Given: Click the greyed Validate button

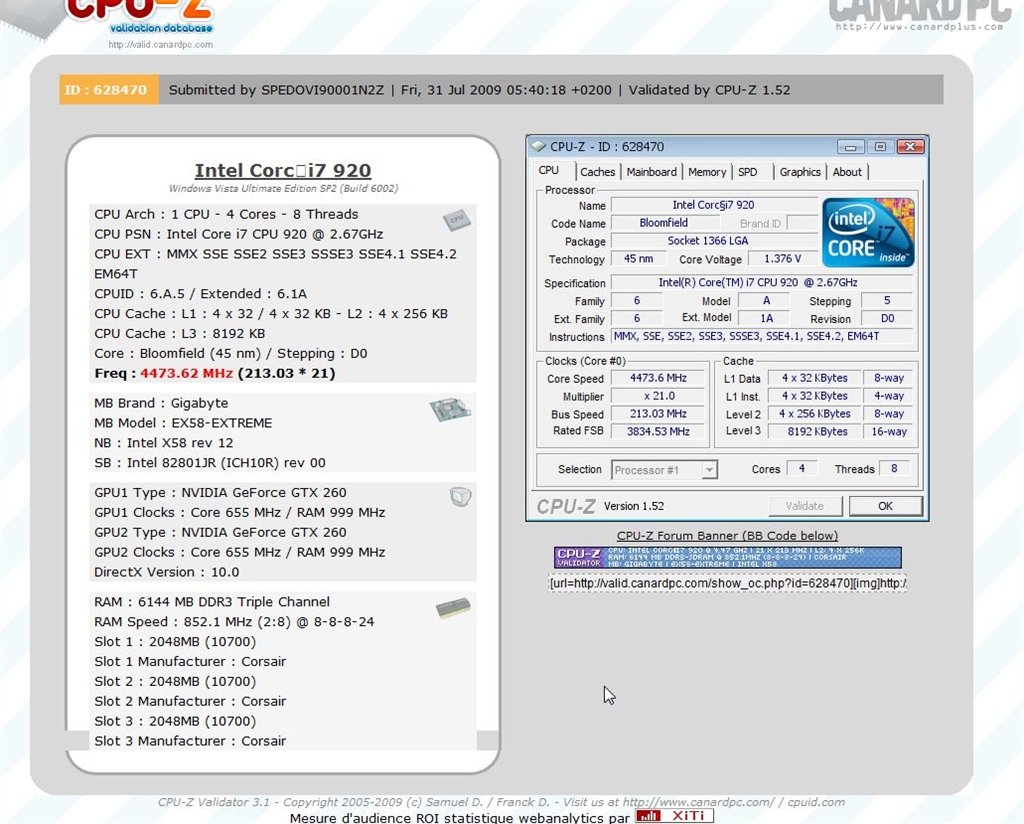Looking at the screenshot, I should (805, 506).
